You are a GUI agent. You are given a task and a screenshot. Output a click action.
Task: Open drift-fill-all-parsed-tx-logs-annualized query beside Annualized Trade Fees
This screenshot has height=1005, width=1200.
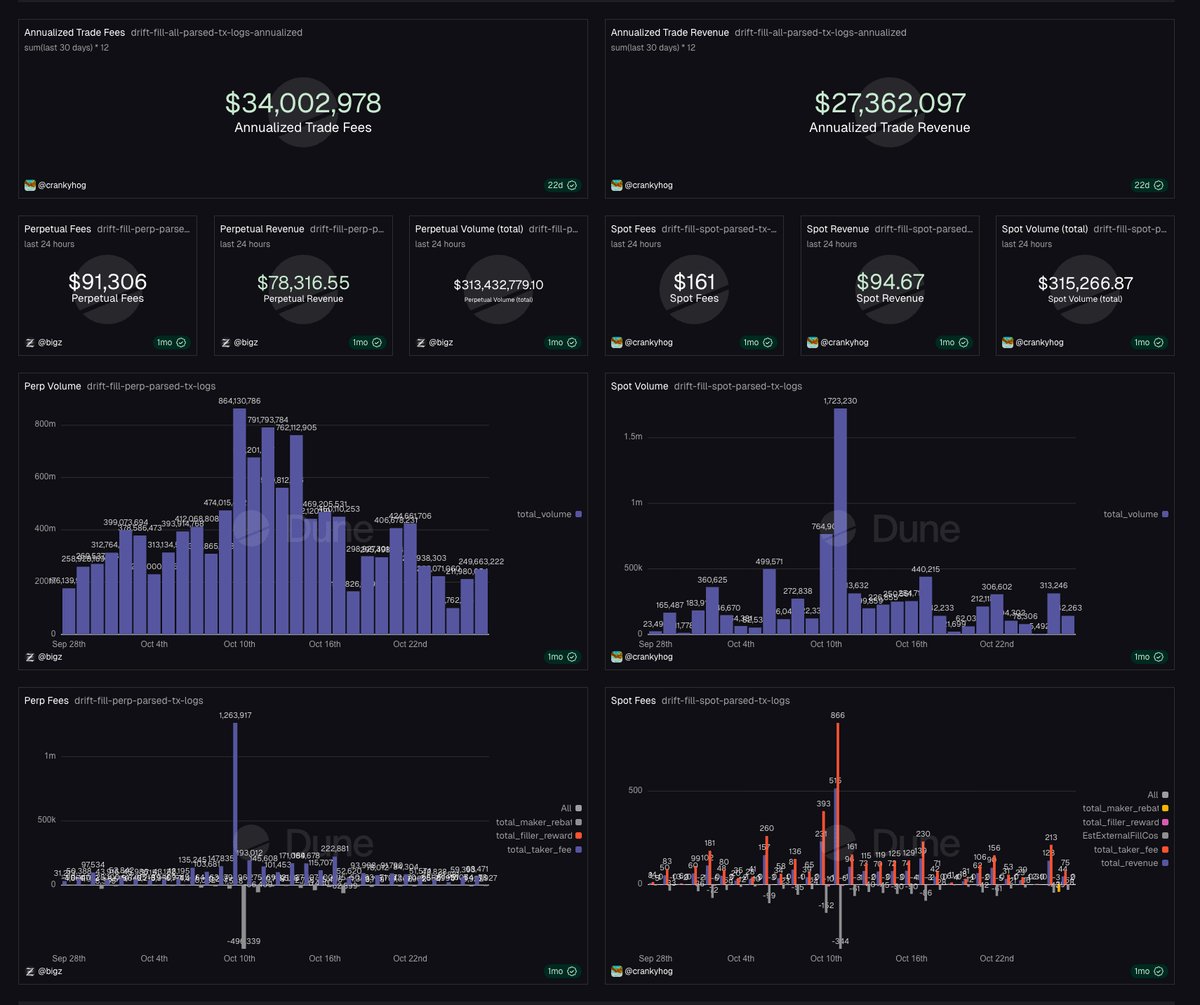point(216,32)
